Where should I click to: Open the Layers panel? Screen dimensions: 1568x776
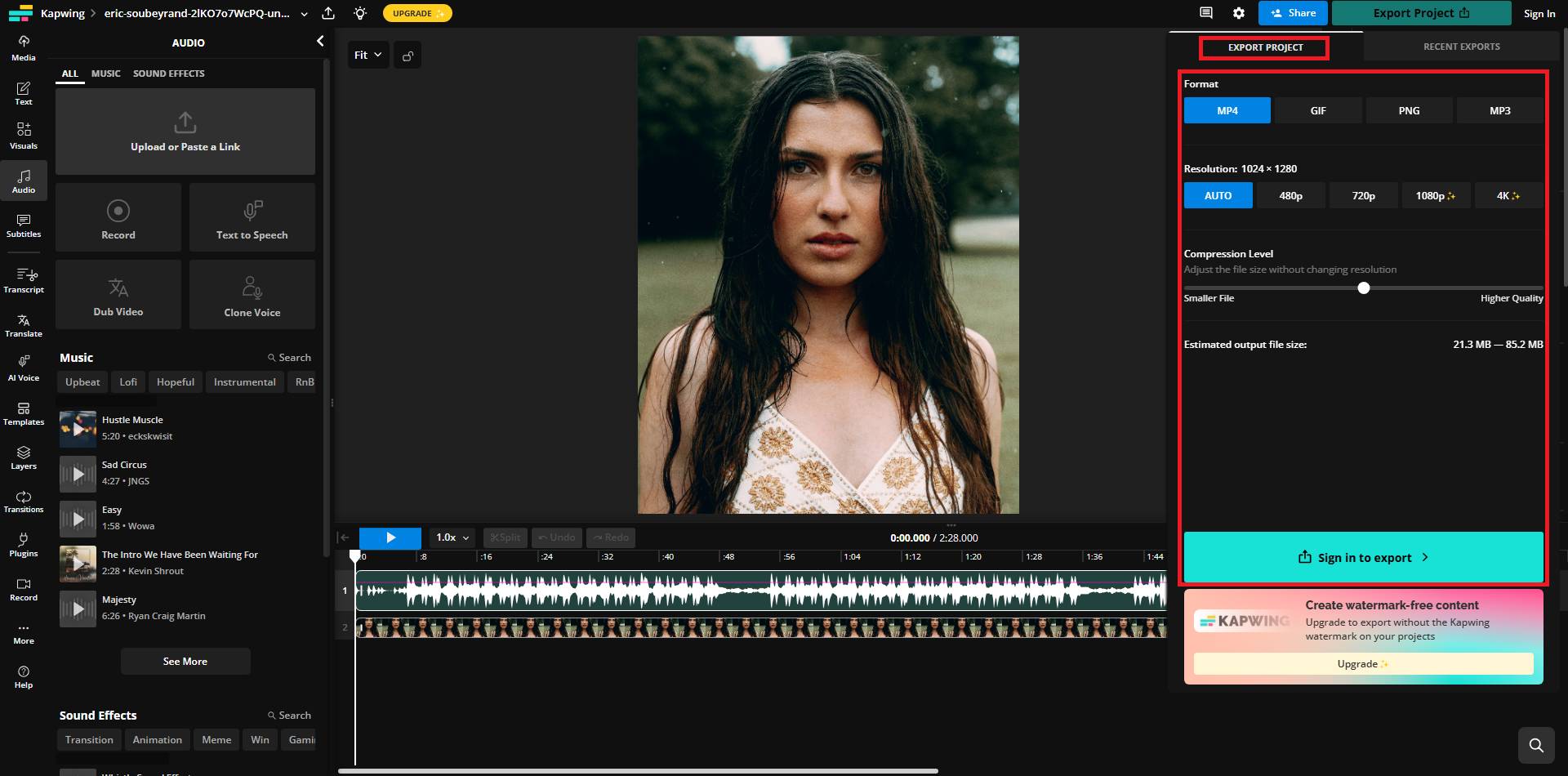(23, 457)
